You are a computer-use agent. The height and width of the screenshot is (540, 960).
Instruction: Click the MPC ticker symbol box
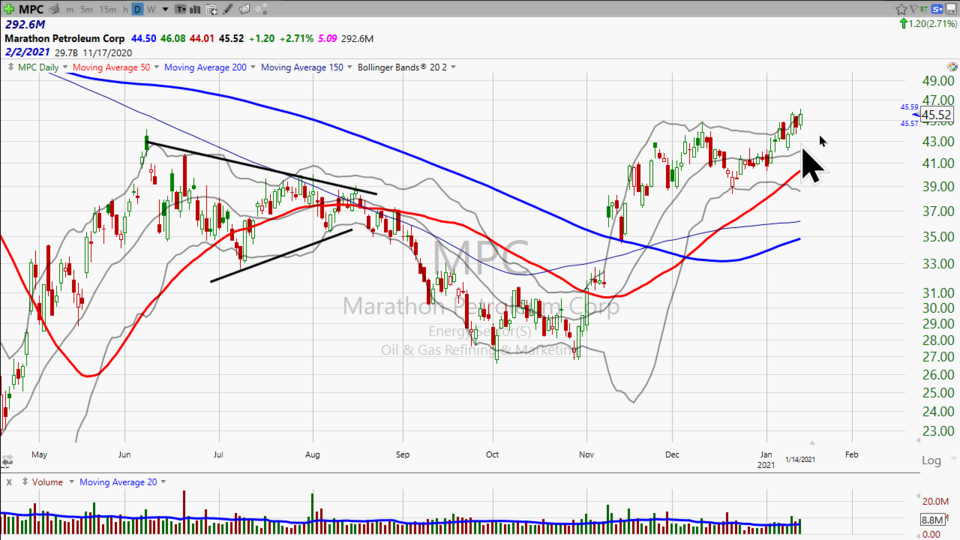pos(31,9)
